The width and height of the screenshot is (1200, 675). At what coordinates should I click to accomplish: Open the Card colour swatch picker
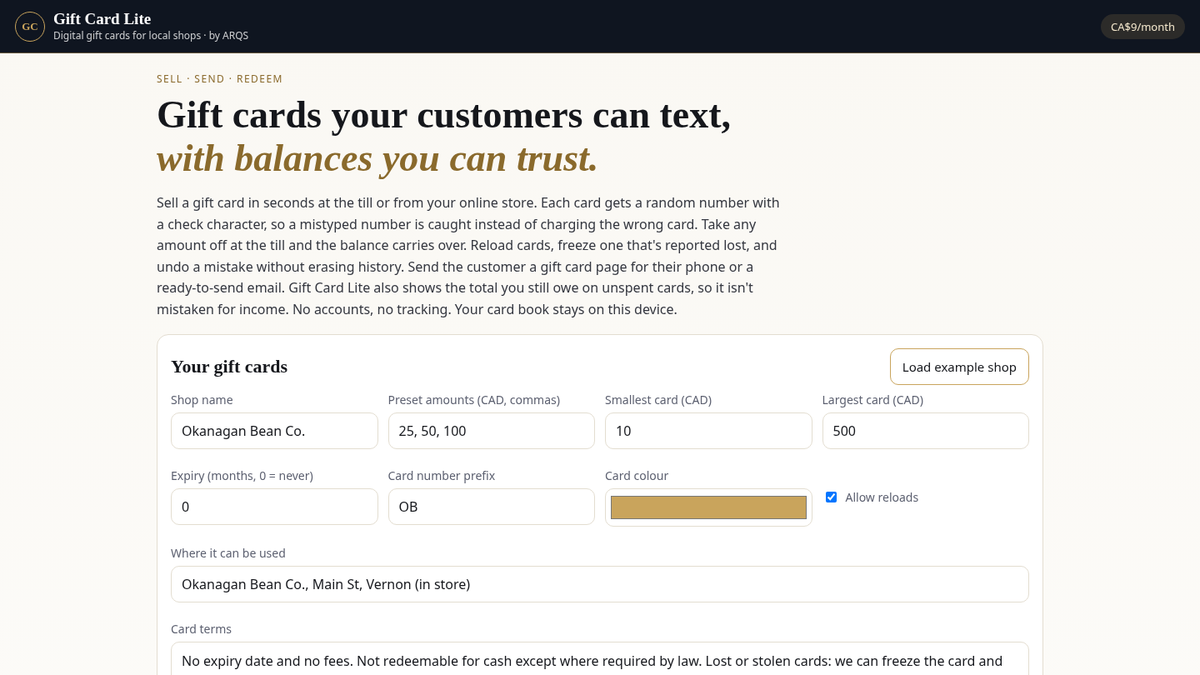708,507
